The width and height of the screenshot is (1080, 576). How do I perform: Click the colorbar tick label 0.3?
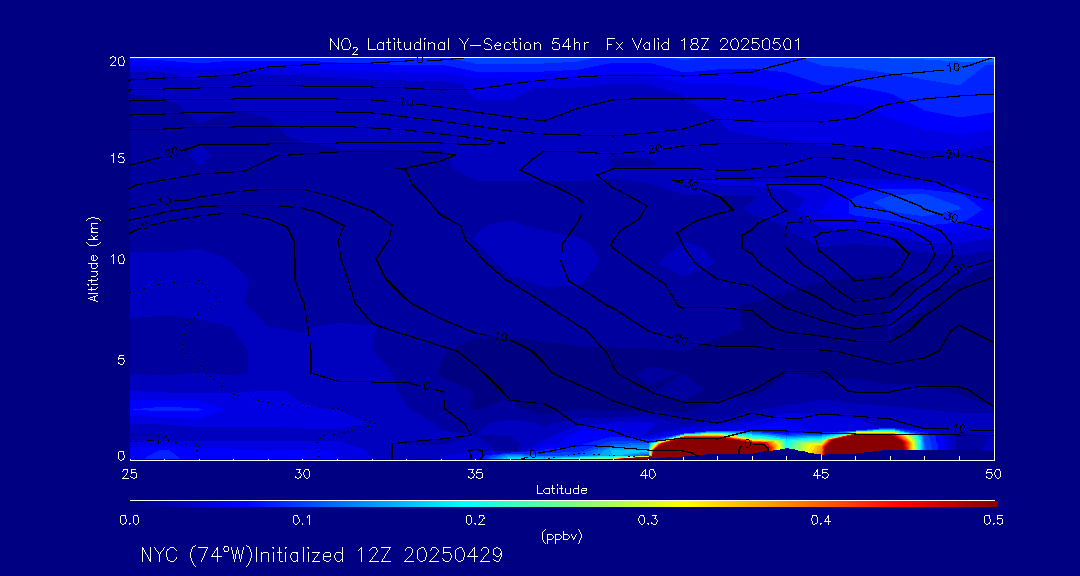648,521
